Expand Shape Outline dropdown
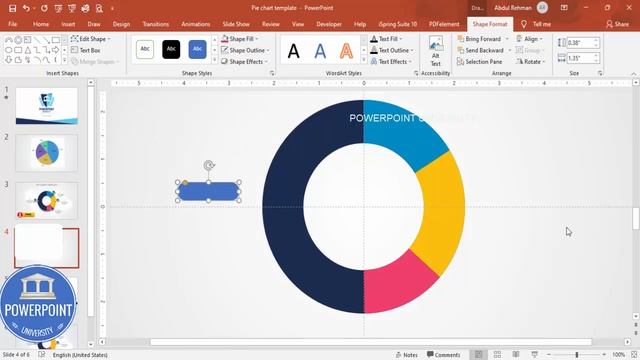 (268, 50)
